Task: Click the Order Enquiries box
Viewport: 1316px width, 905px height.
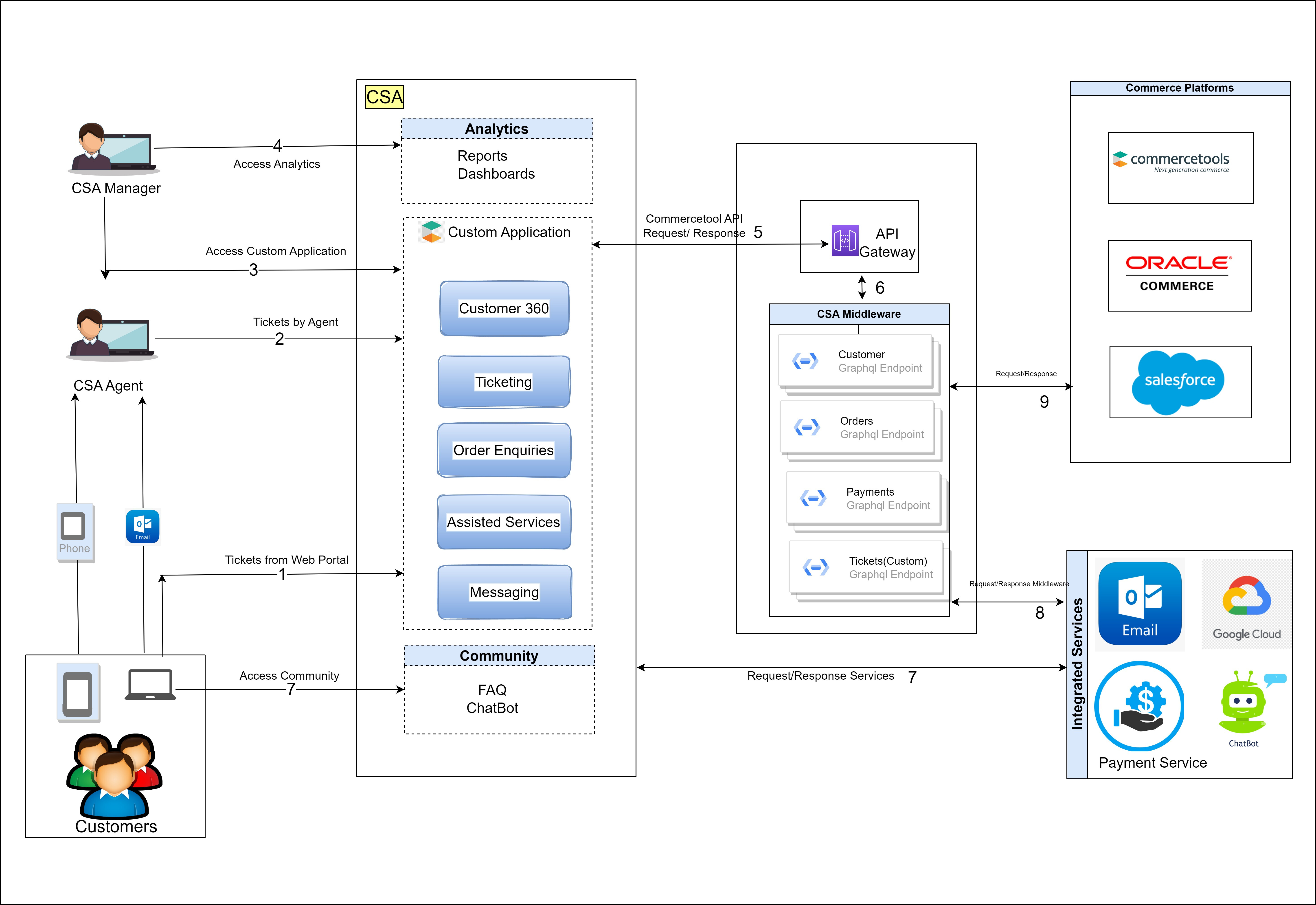Action: [504, 450]
